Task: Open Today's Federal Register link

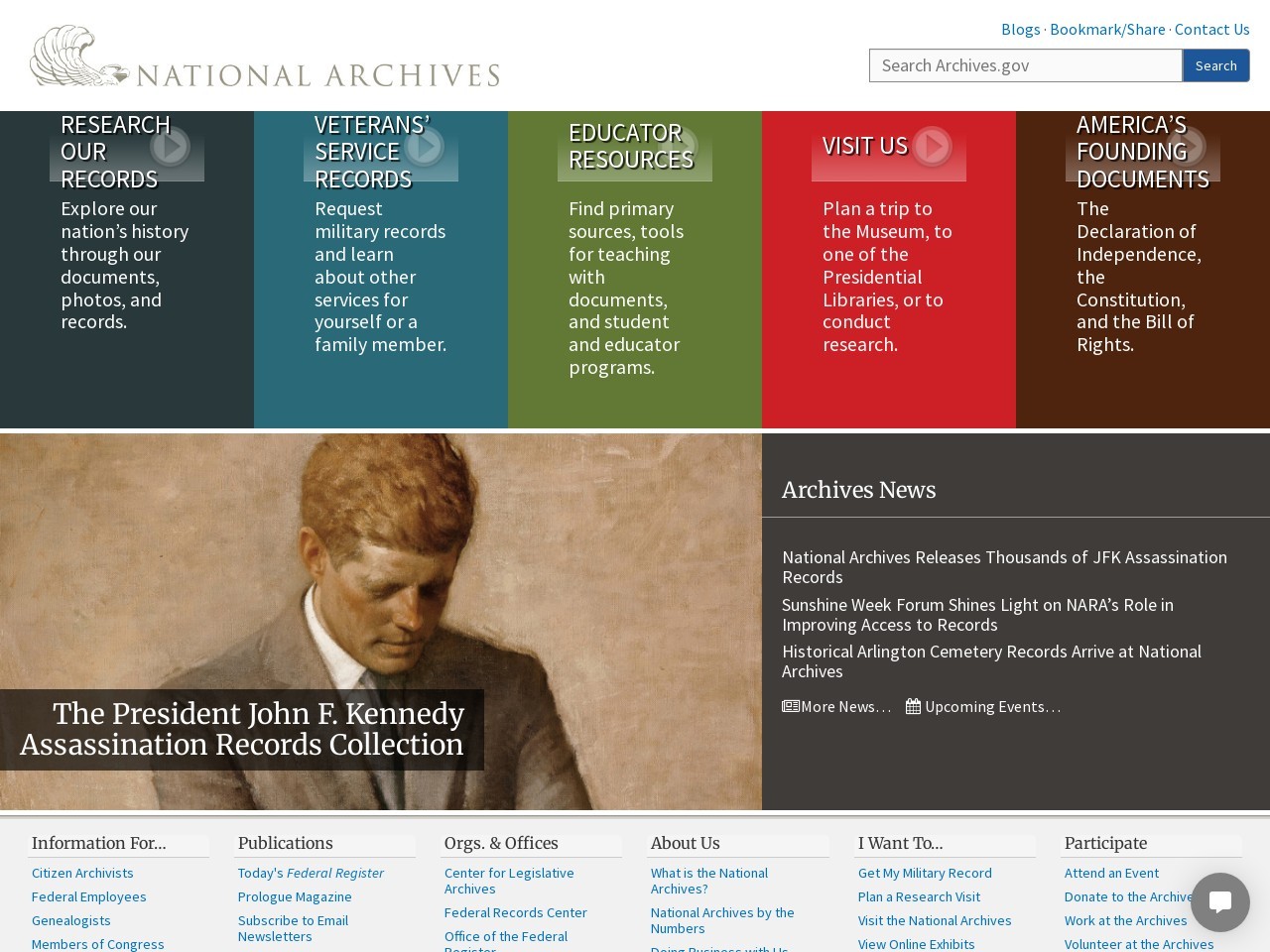Action: tap(311, 873)
